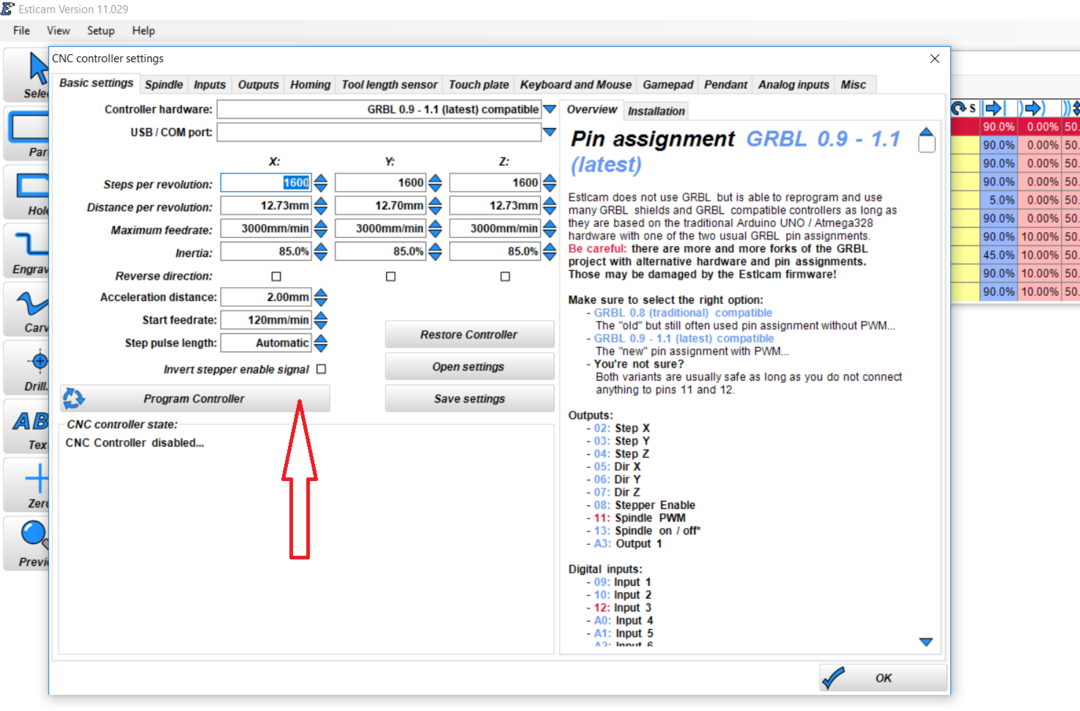The height and width of the screenshot is (711, 1080).
Task: Pick the Carve tool icon
Action: click(x=28, y=309)
